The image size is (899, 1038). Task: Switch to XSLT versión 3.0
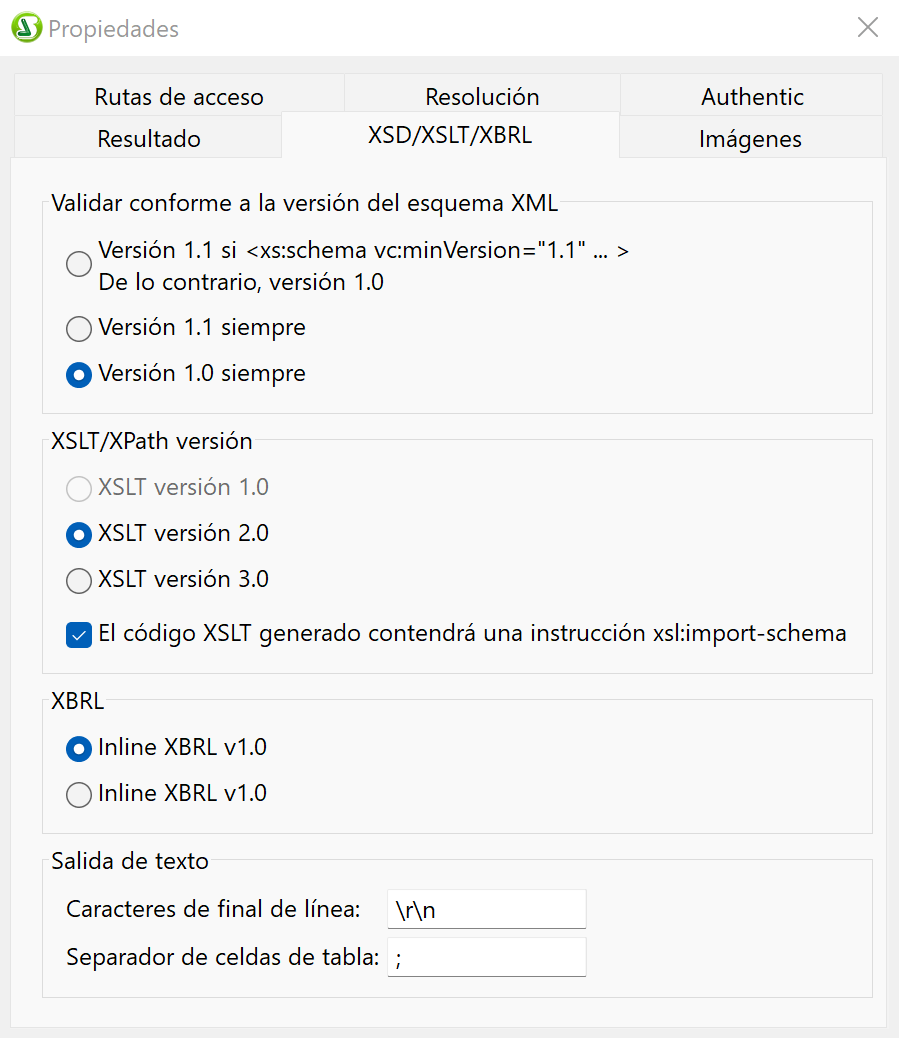tap(78, 580)
